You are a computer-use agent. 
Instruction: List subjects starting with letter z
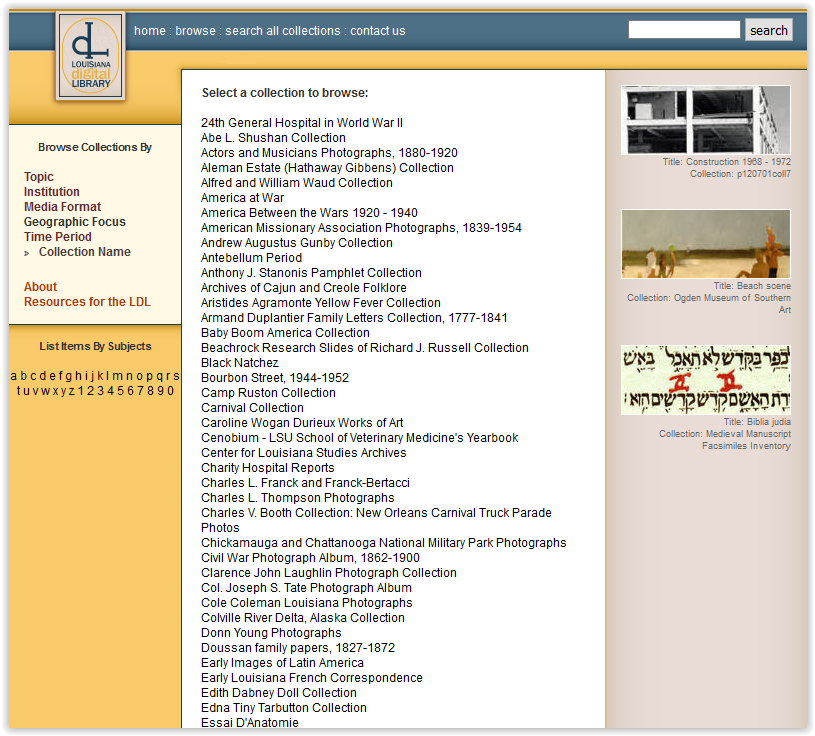[x=72, y=391]
